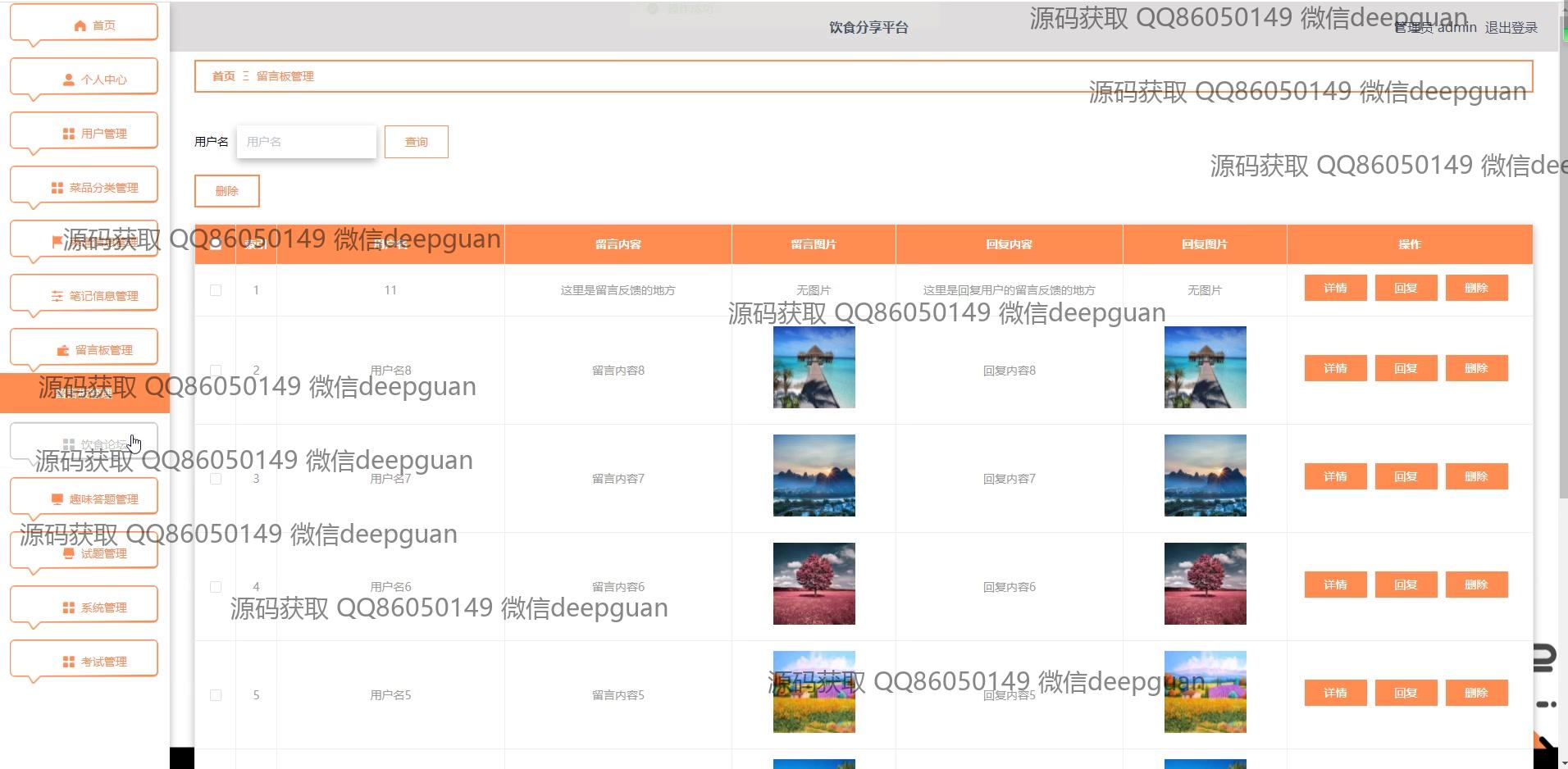Select the checkbox for the 用户名7 row
The width and height of the screenshot is (1568, 769).
tap(216, 479)
